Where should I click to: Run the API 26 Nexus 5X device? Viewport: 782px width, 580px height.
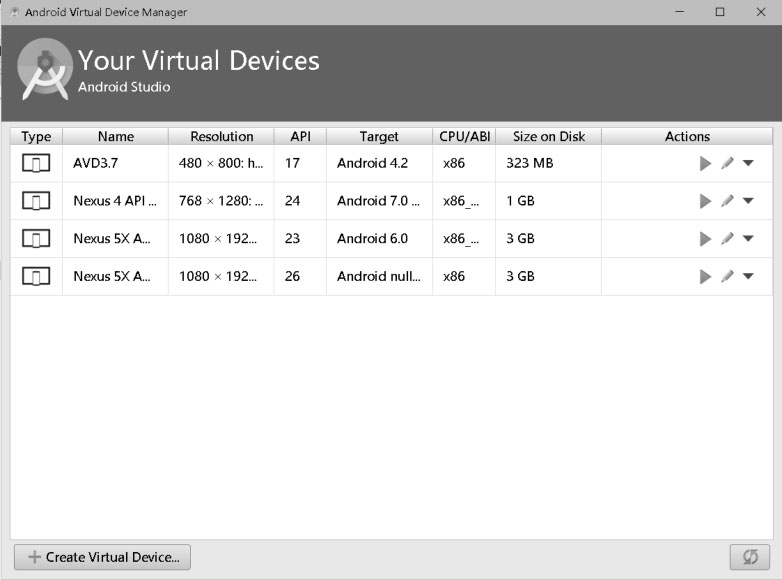[705, 276]
